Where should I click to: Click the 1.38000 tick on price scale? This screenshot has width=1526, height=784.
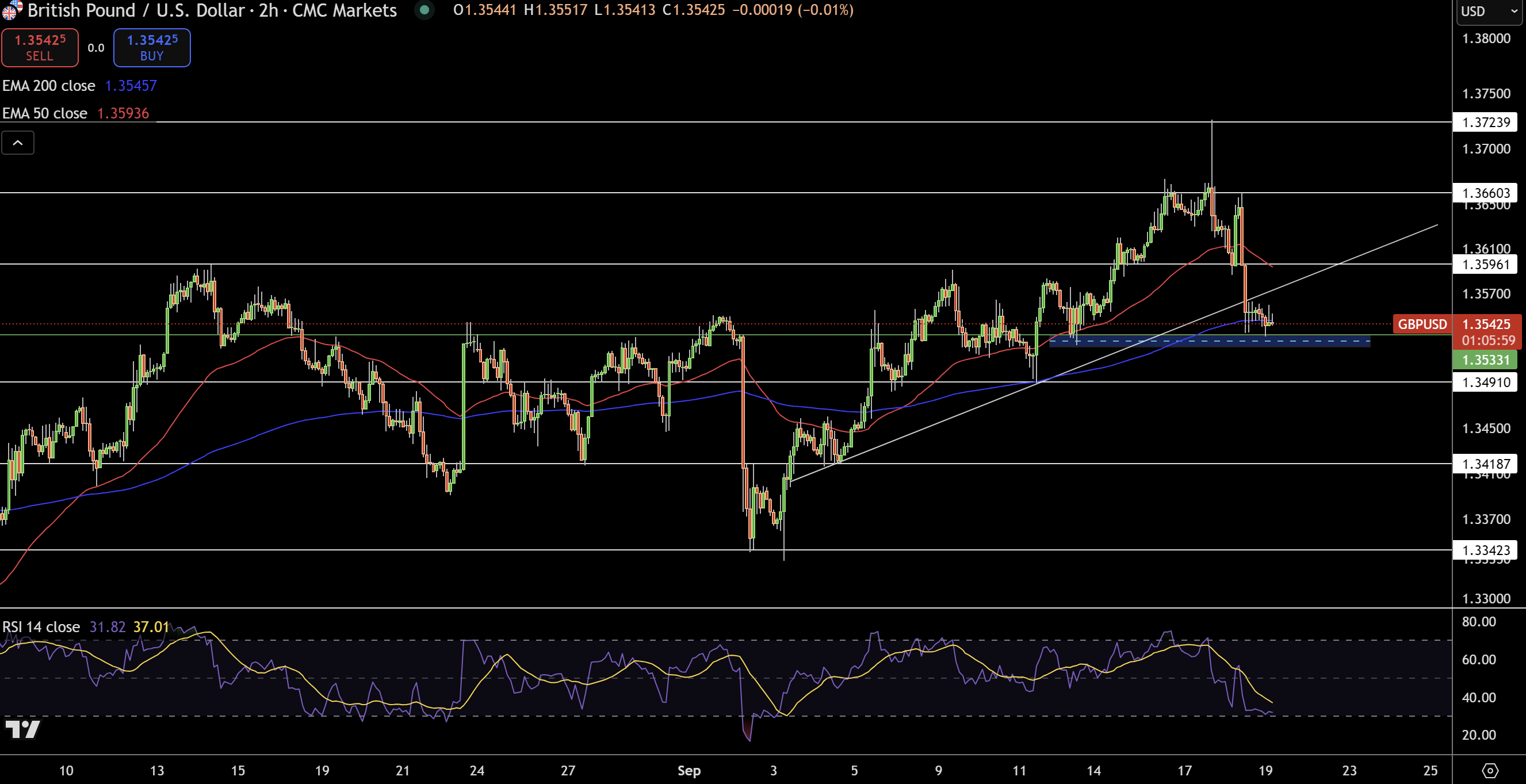(1486, 39)
